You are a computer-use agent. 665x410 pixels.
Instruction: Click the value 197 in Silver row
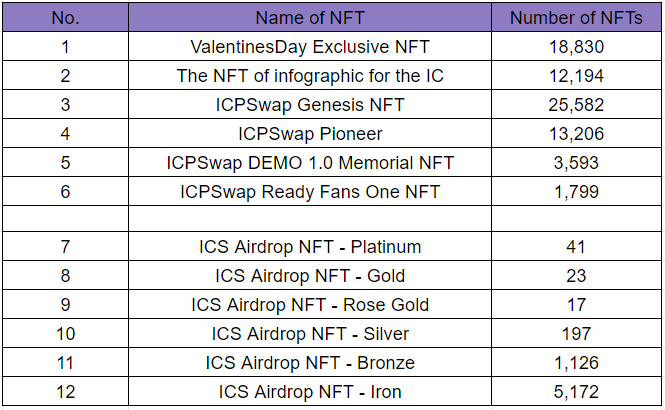576,334
